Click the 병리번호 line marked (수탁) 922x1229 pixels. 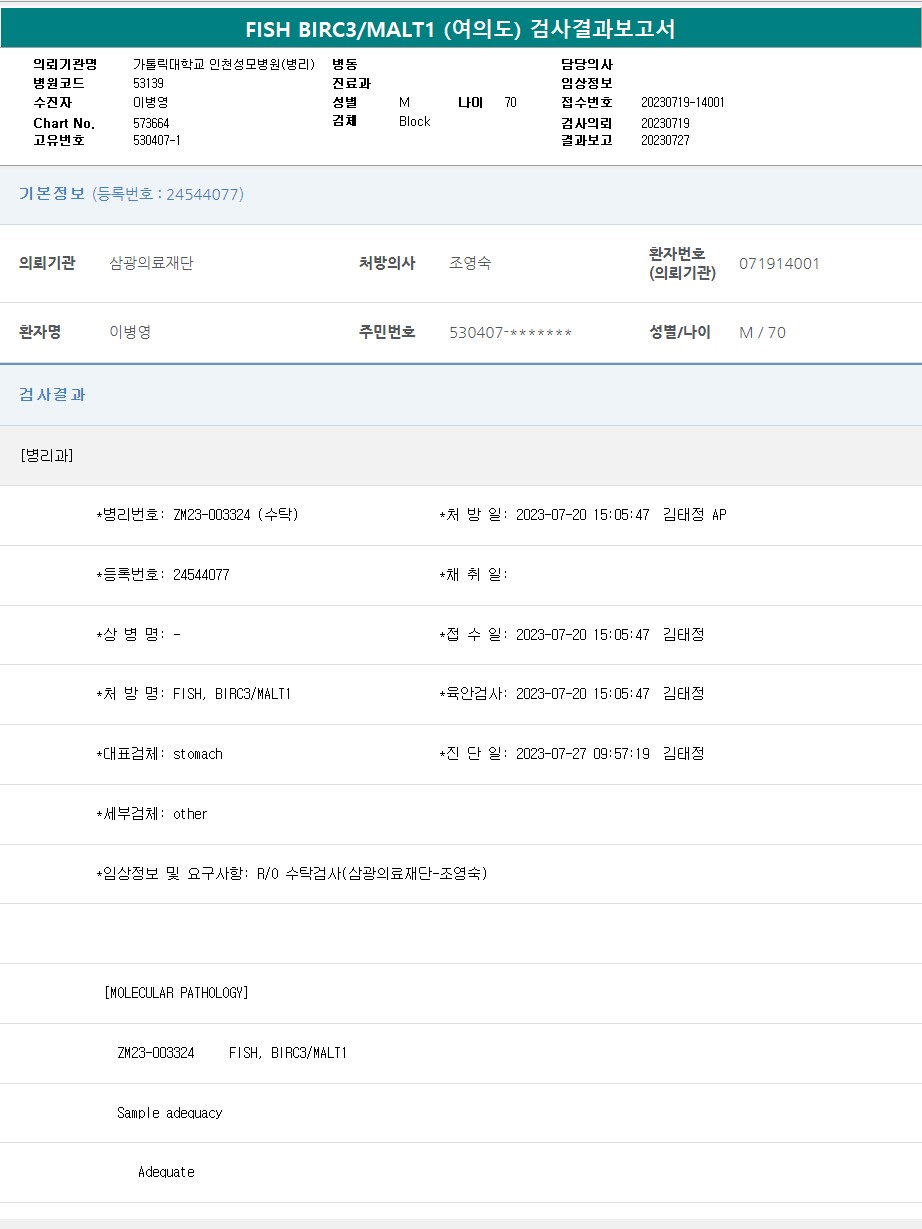click(x=197, y=515)
